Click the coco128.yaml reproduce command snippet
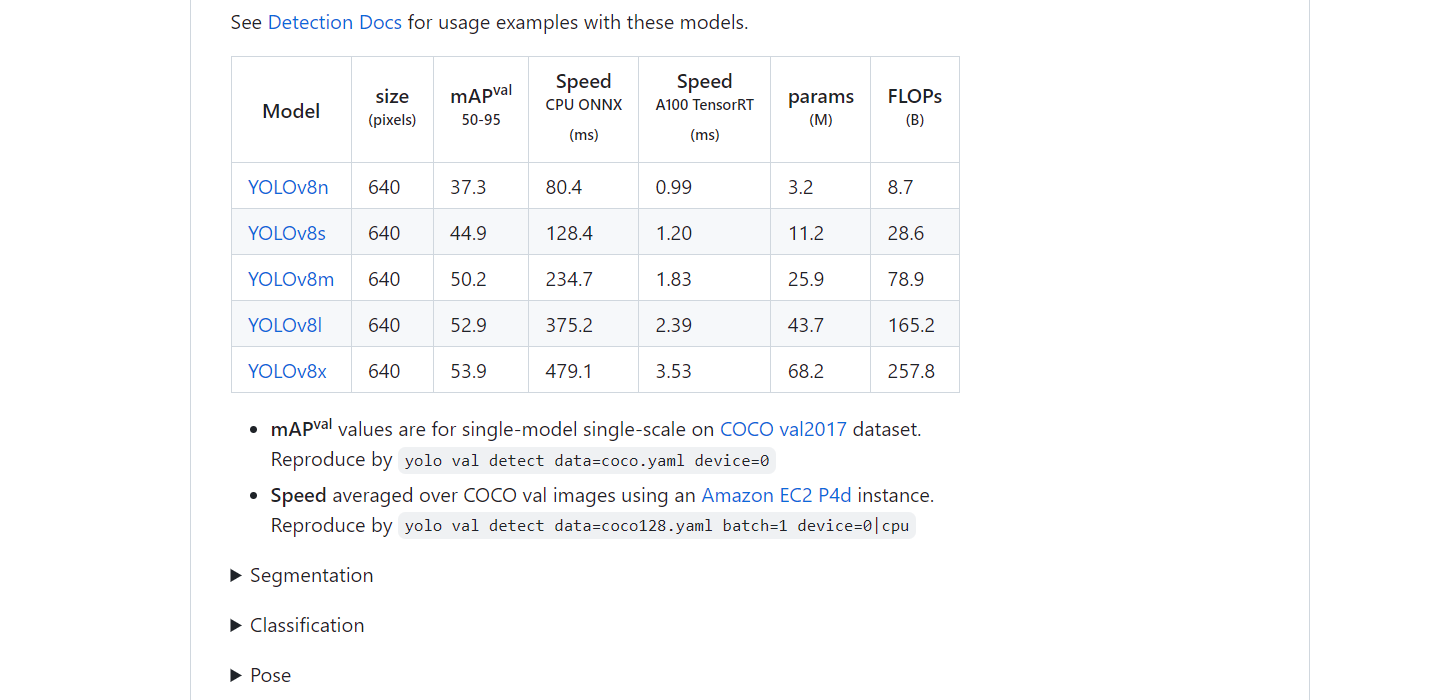 (x=655, y=525)
